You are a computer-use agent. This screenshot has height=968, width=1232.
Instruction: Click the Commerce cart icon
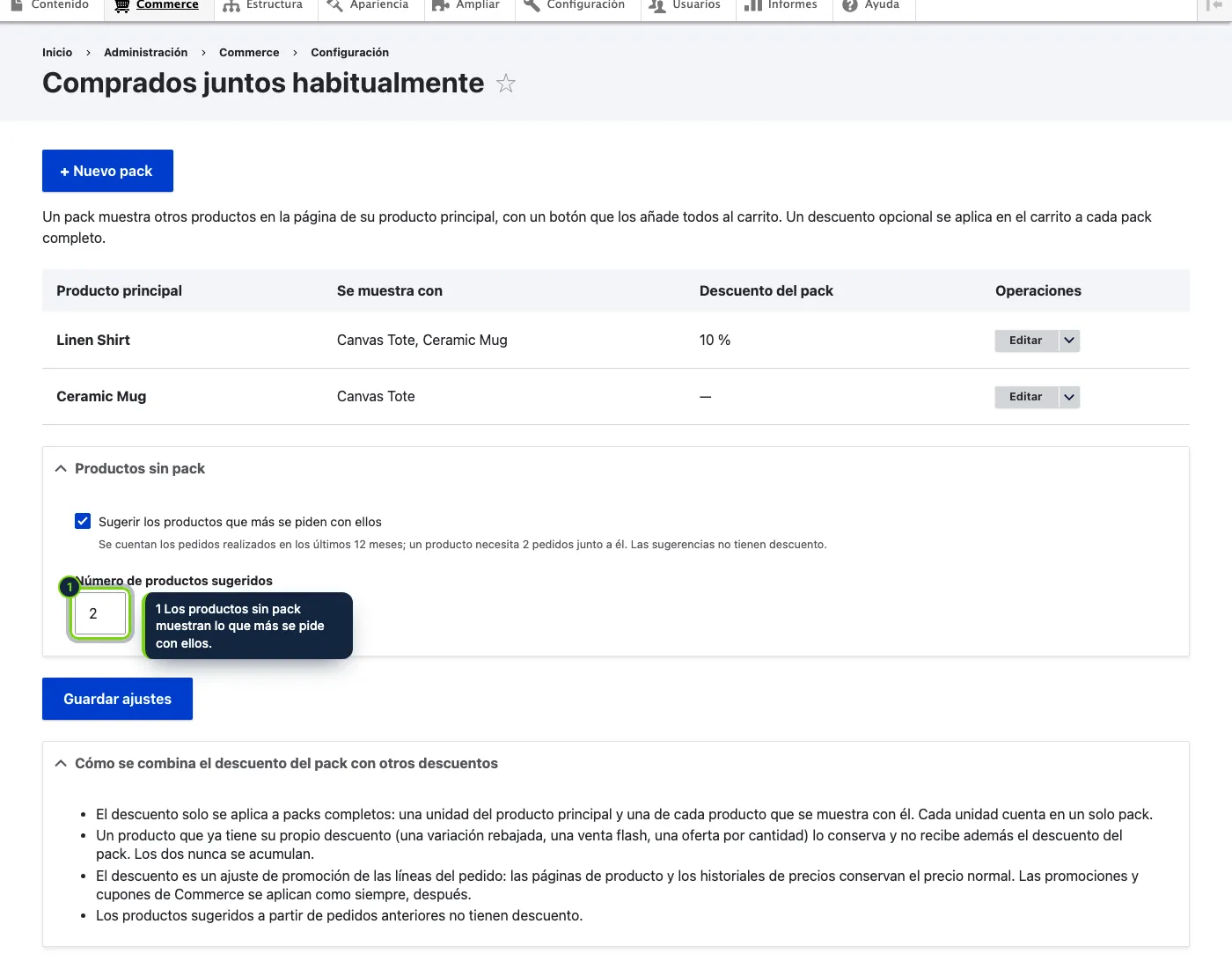122,5
